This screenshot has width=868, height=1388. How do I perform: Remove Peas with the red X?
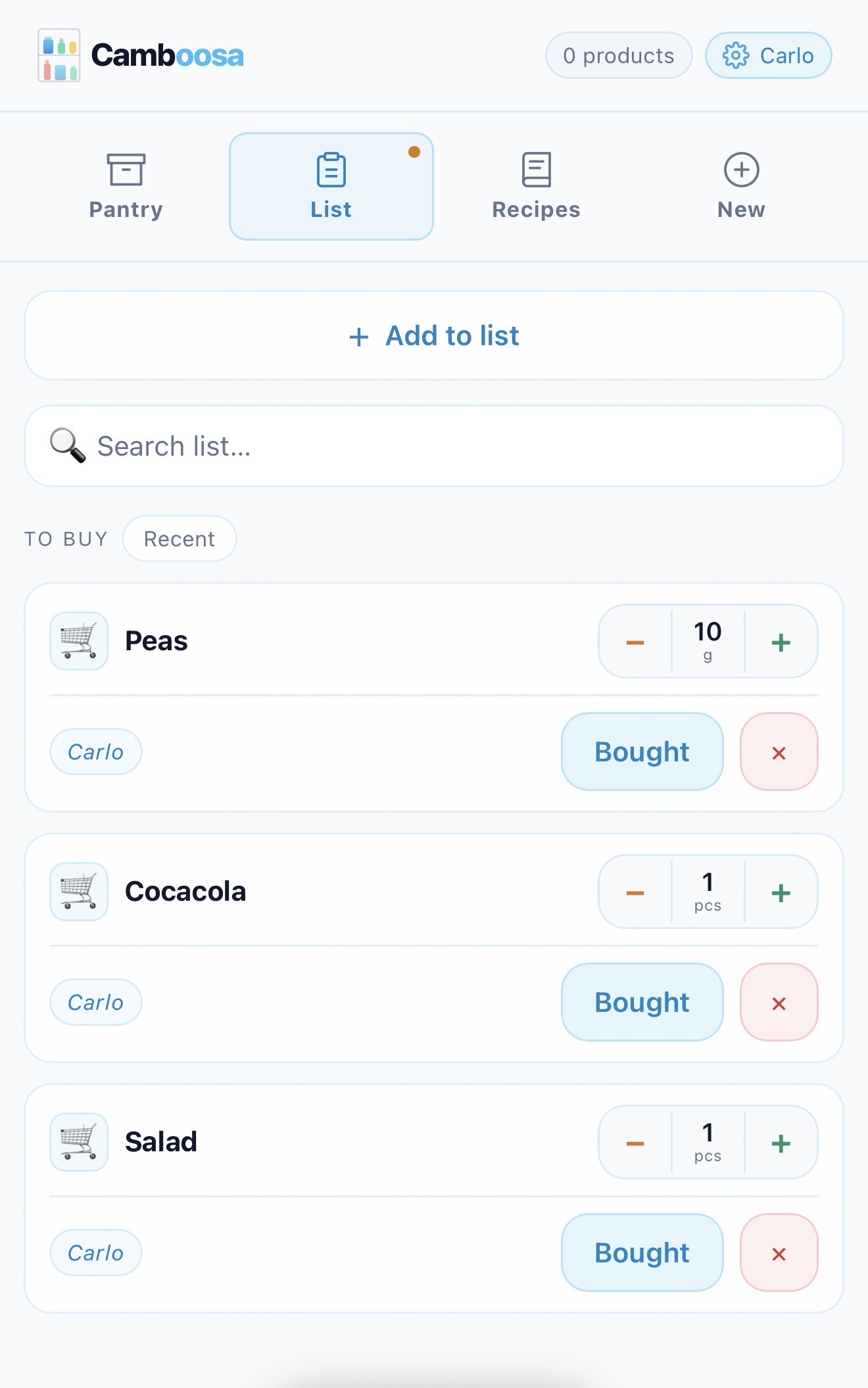(x=779, y=752)
